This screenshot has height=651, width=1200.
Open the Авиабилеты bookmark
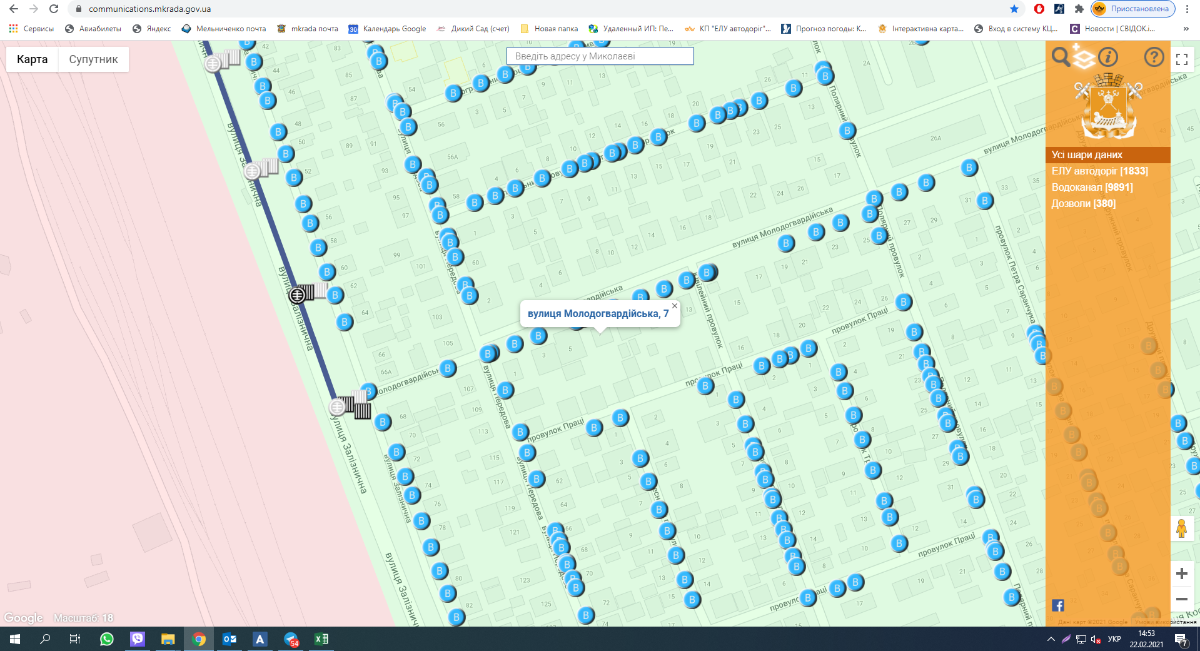[x=95, y=28]
